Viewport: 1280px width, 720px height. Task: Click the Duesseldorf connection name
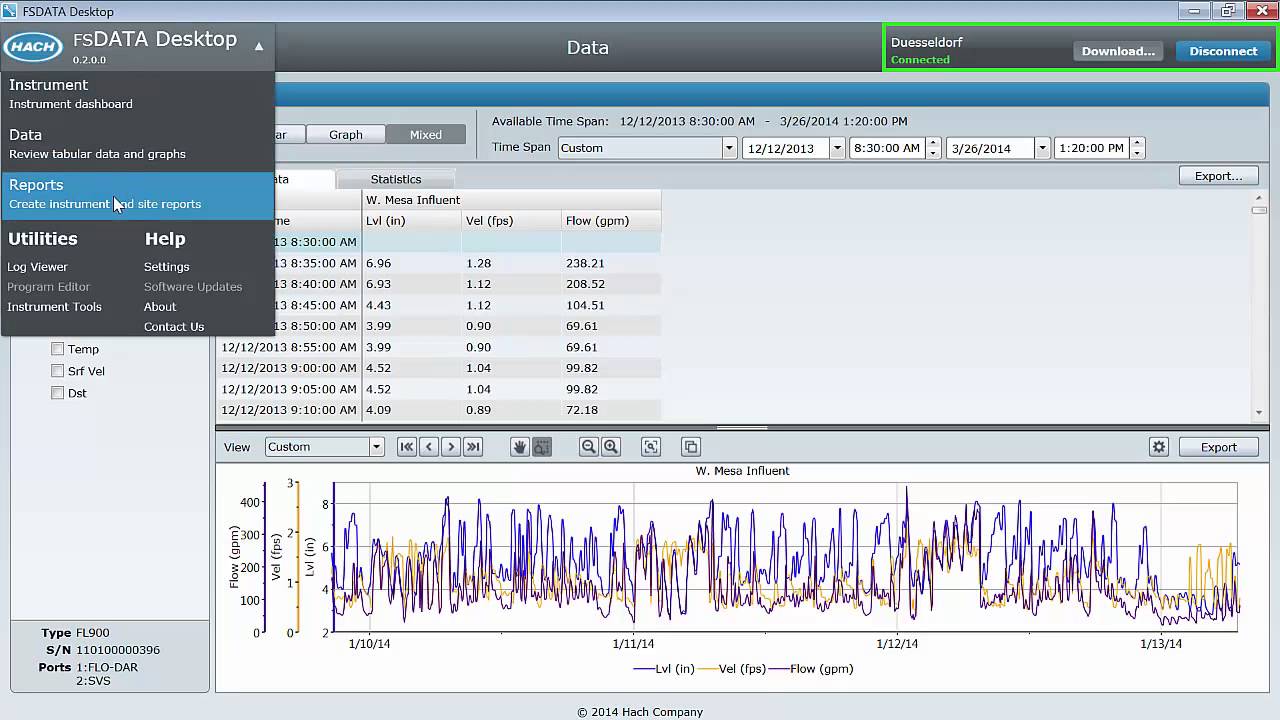(x=926, y=43)
